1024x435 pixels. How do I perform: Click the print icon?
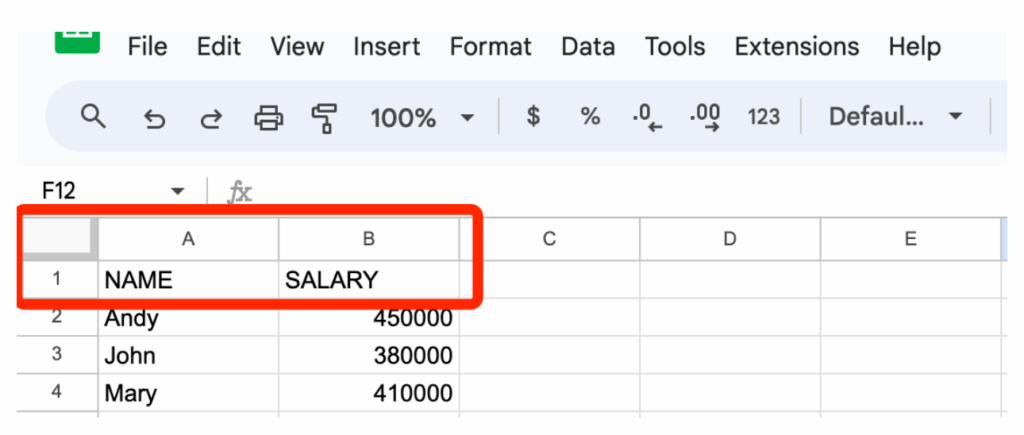point(268,119)
